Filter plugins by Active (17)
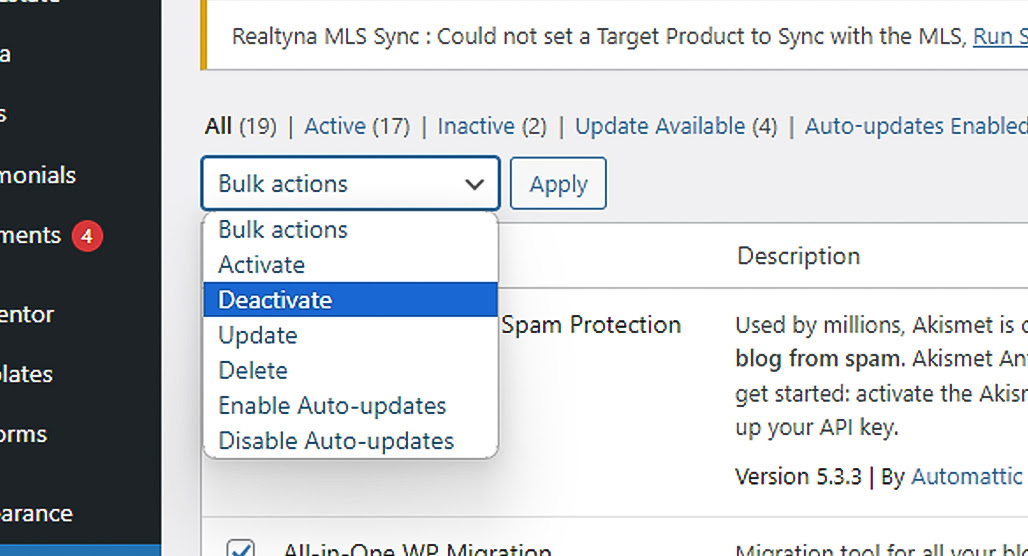Image resolution: width=1028 pixels, height=556 pixels. pos(357,126)
